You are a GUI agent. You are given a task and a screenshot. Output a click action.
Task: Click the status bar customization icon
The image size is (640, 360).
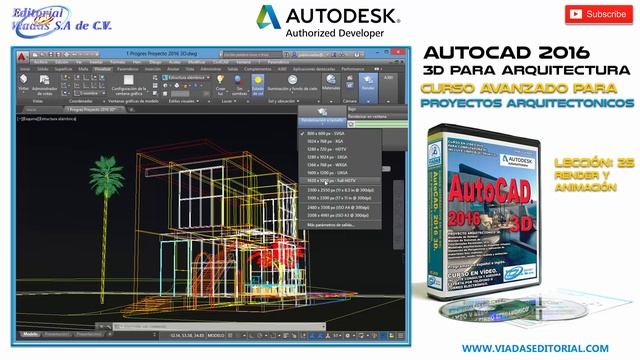coord(400,336)
